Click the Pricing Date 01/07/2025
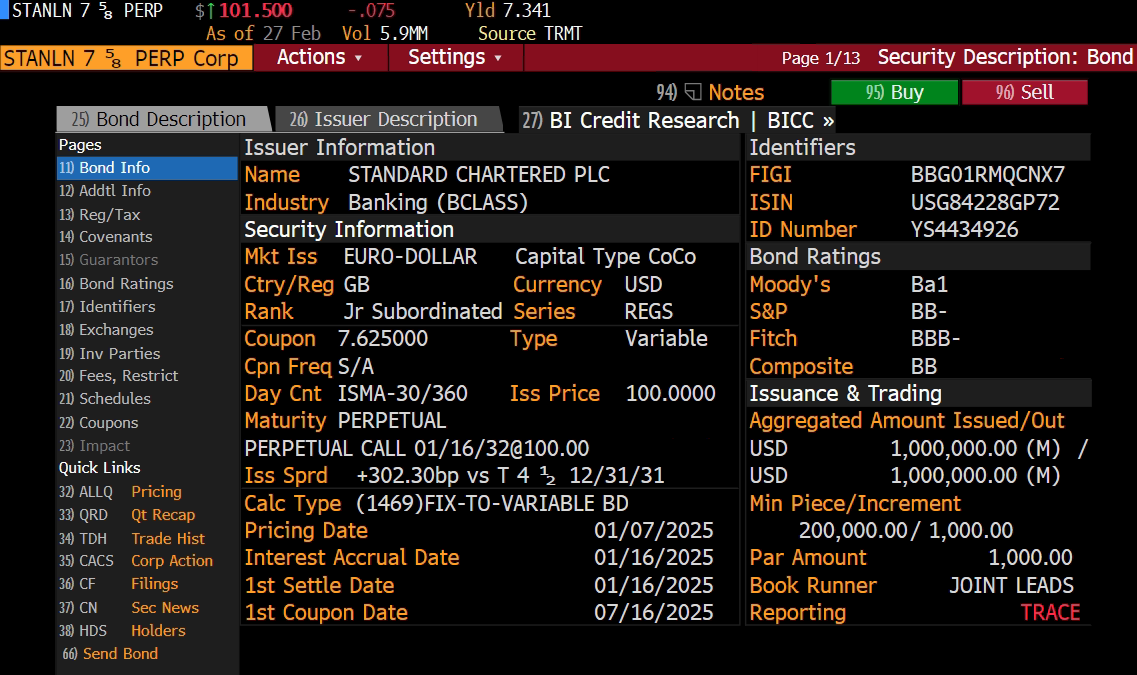 [653, 531]
